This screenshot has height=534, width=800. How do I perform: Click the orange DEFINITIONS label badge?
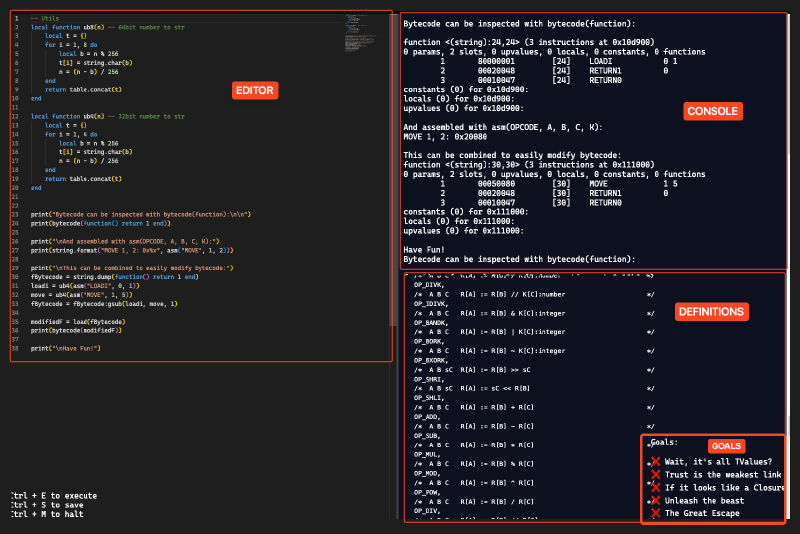tap(711, 312)
